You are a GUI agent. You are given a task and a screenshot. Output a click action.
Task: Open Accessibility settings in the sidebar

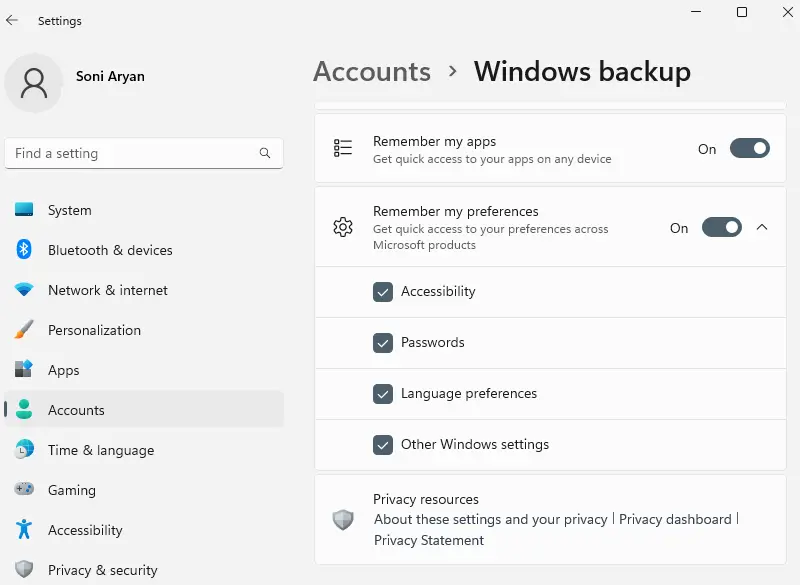85,530
